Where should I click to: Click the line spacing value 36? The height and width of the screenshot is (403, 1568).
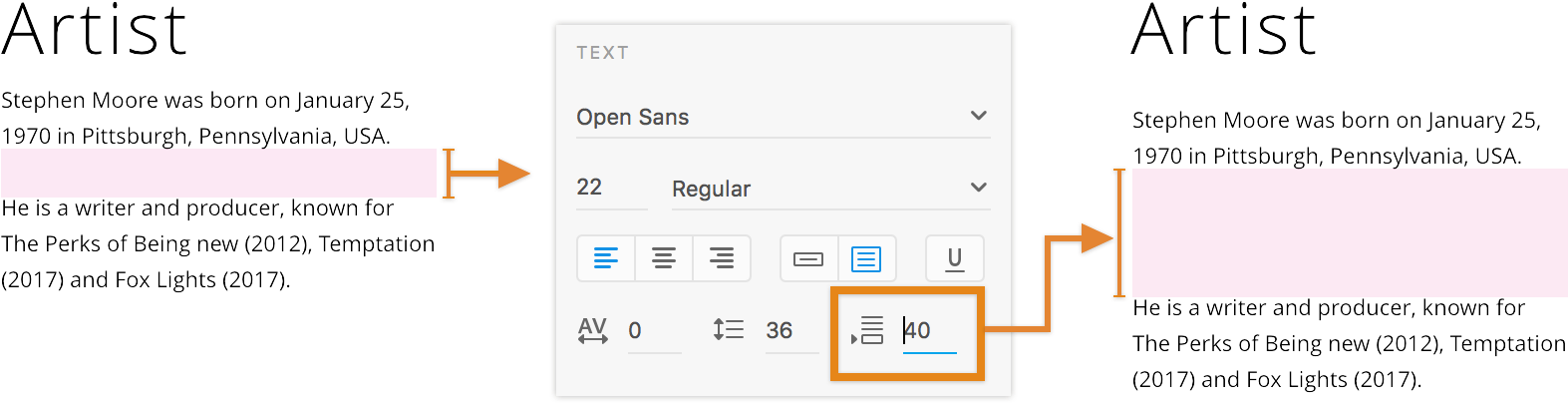pyautogui.click(x=787, y=331)
